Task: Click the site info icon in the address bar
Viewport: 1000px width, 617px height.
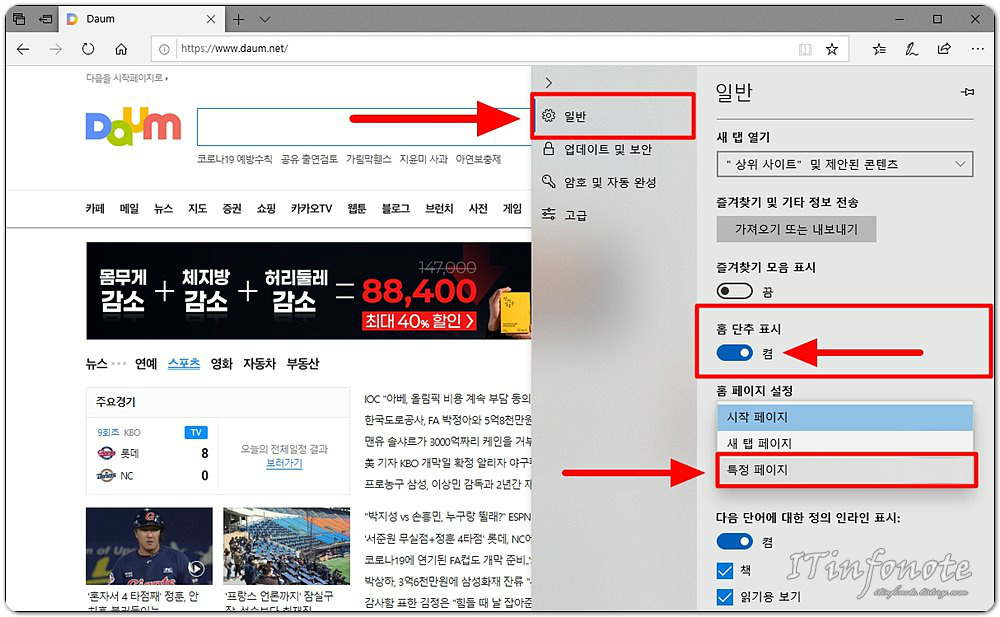Action: point(164,49)
